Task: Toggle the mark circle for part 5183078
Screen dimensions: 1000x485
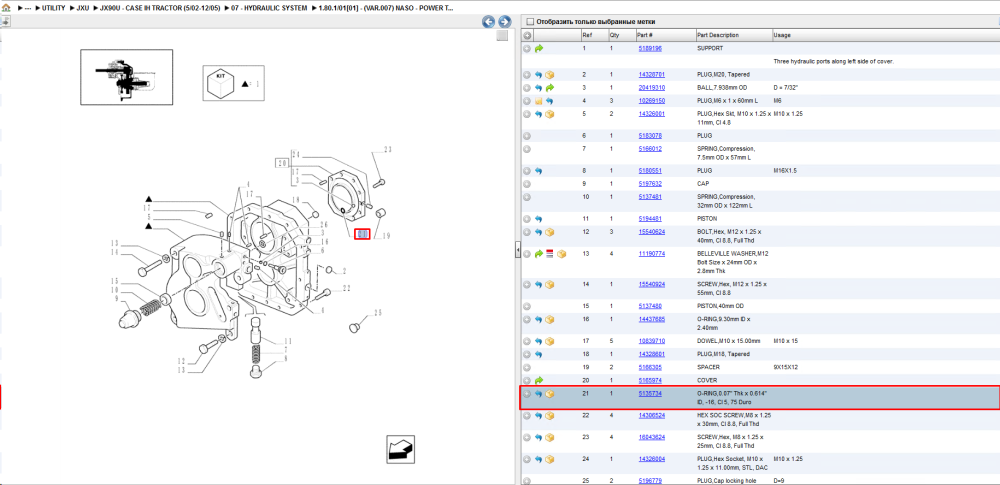Action: [527, 136]
